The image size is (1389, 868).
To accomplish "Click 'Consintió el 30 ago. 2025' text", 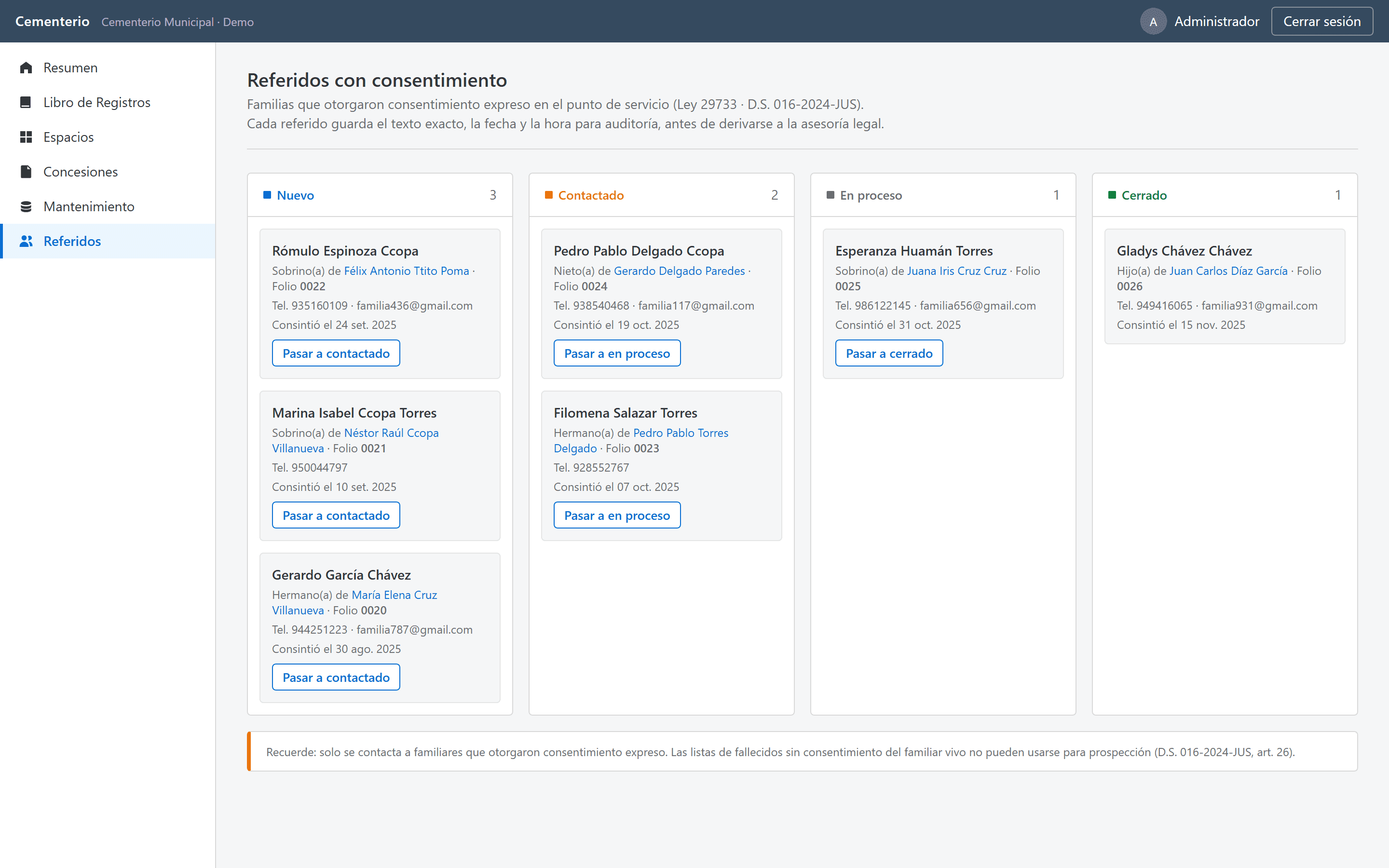I will point(336,649).
